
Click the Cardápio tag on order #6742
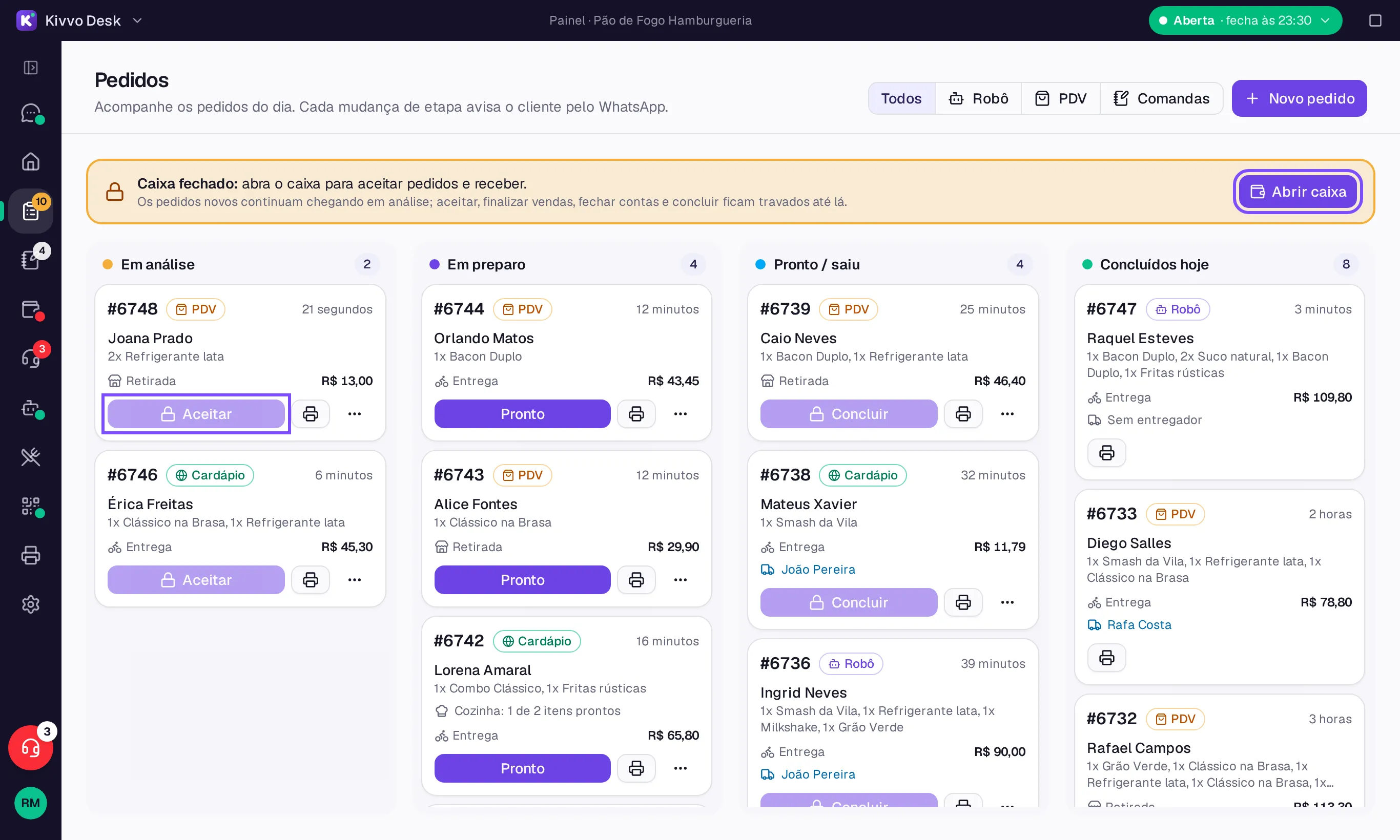tap(537, 641)
